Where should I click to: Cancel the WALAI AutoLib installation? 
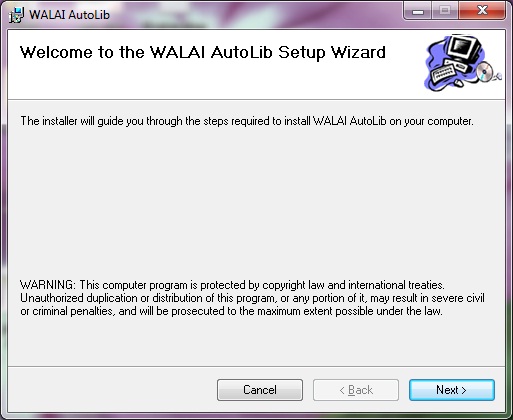tap(260, 390)
